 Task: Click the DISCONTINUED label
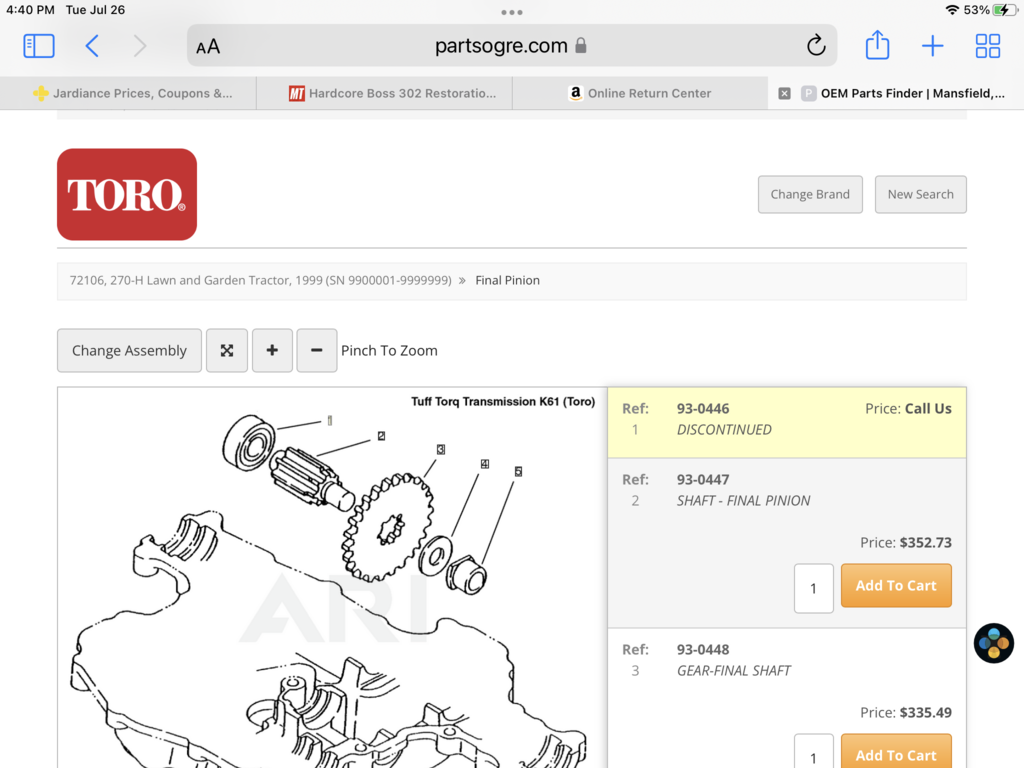click(x=724, y=430)
